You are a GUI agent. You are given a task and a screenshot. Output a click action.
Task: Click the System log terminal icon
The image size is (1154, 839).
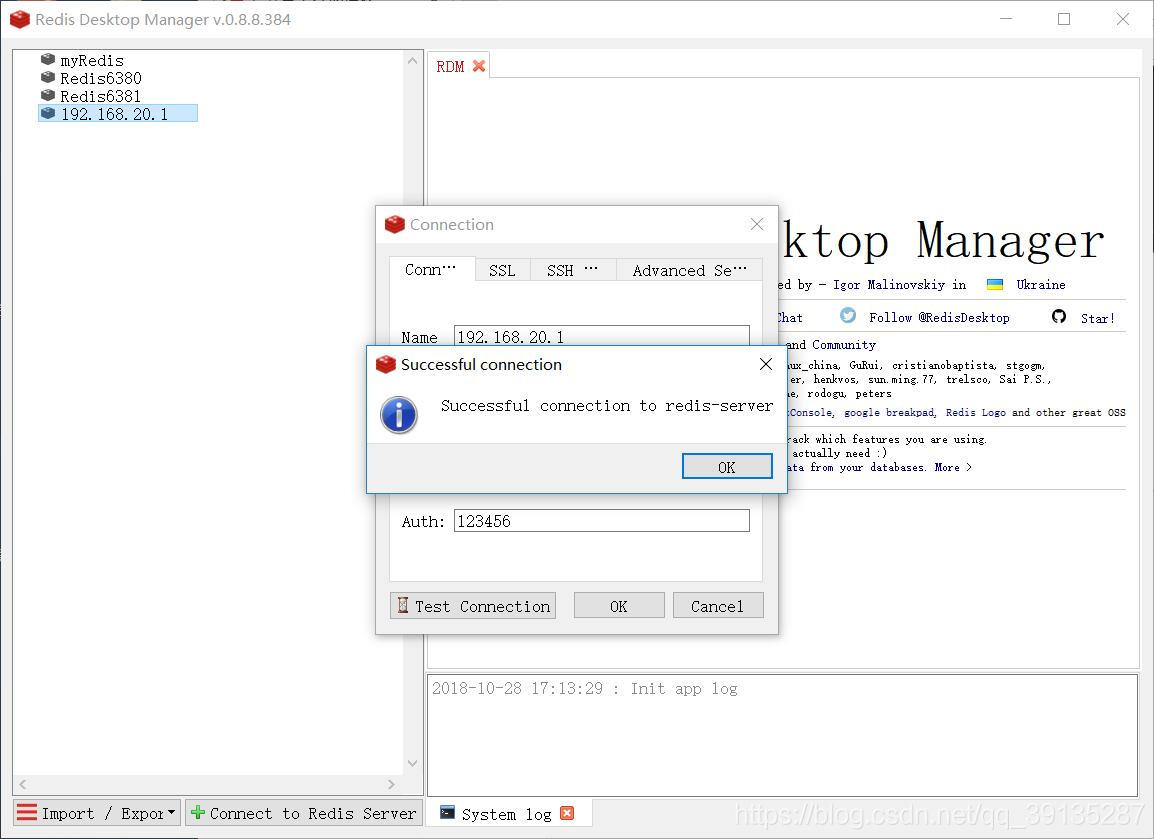pos(447,812)
